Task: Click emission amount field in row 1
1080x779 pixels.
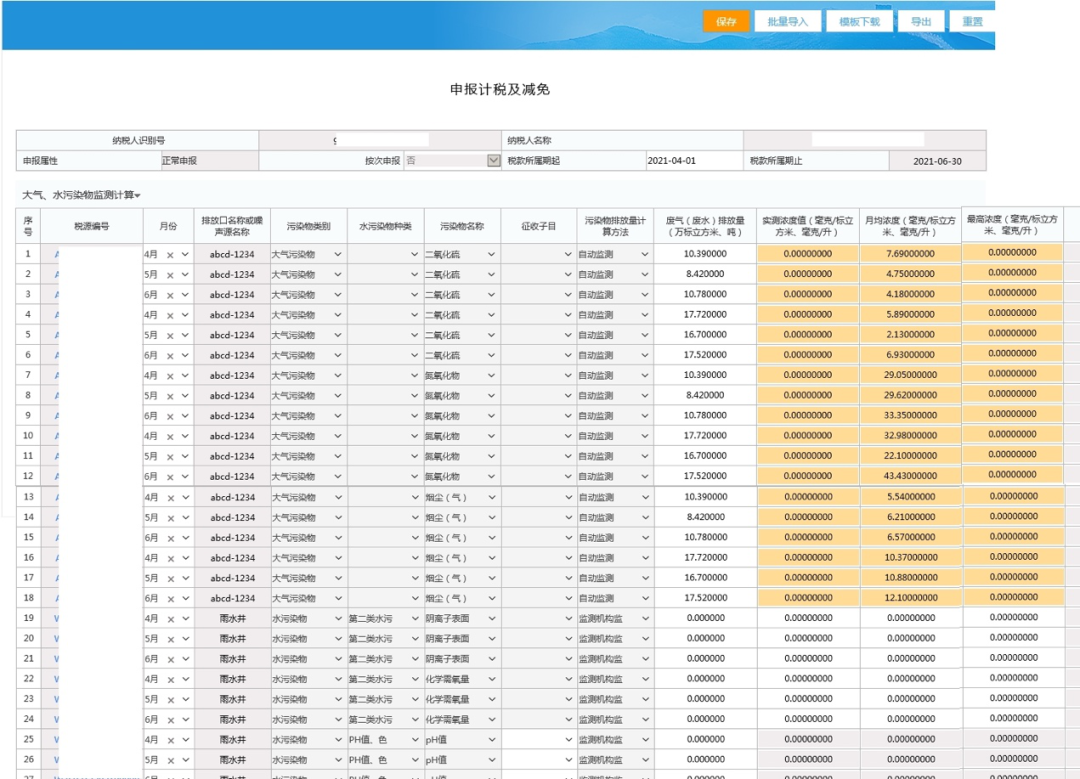Action: point(705,254)
